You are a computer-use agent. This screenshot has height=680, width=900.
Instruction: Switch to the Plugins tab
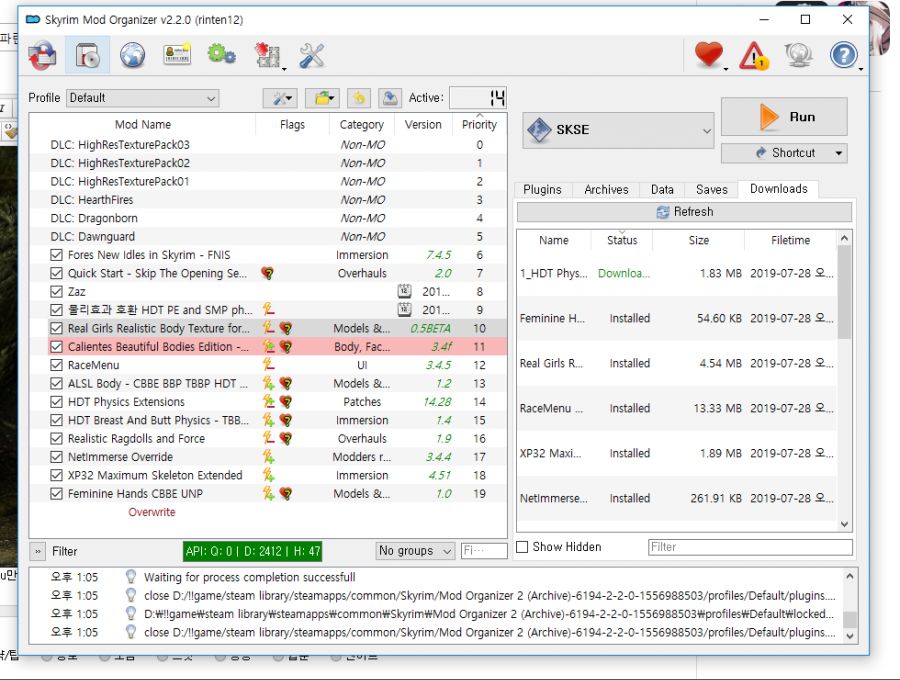[542, 189]
